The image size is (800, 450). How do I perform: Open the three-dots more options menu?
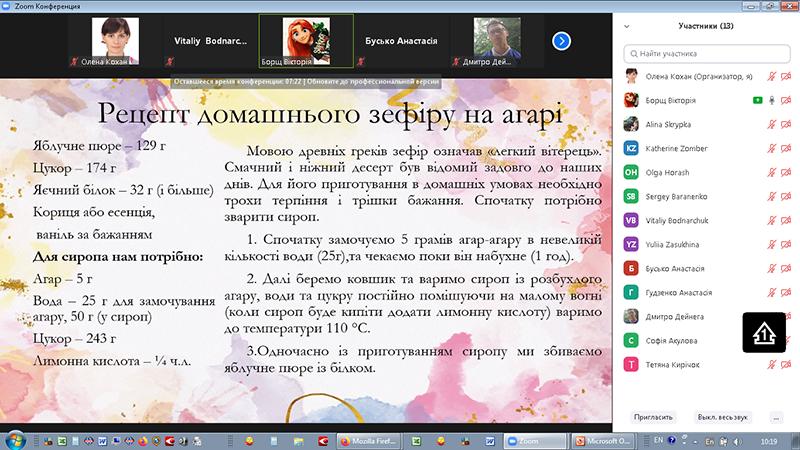tap(776, 417)
